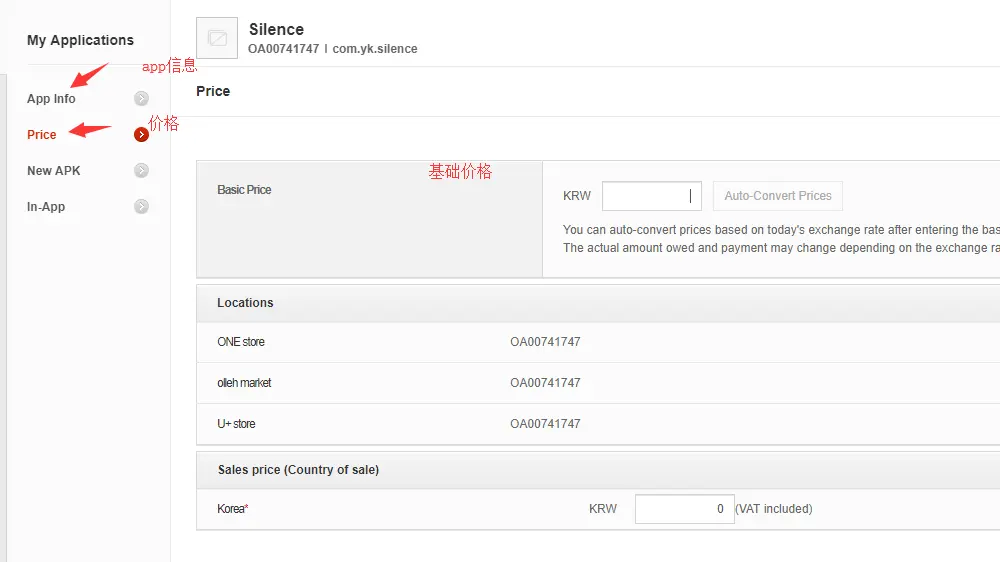Click the red arrow icon beside Price
Image resolution: width=1000 pixels, height=562 pixels.
pyautogui.click(x=142, y=134)
